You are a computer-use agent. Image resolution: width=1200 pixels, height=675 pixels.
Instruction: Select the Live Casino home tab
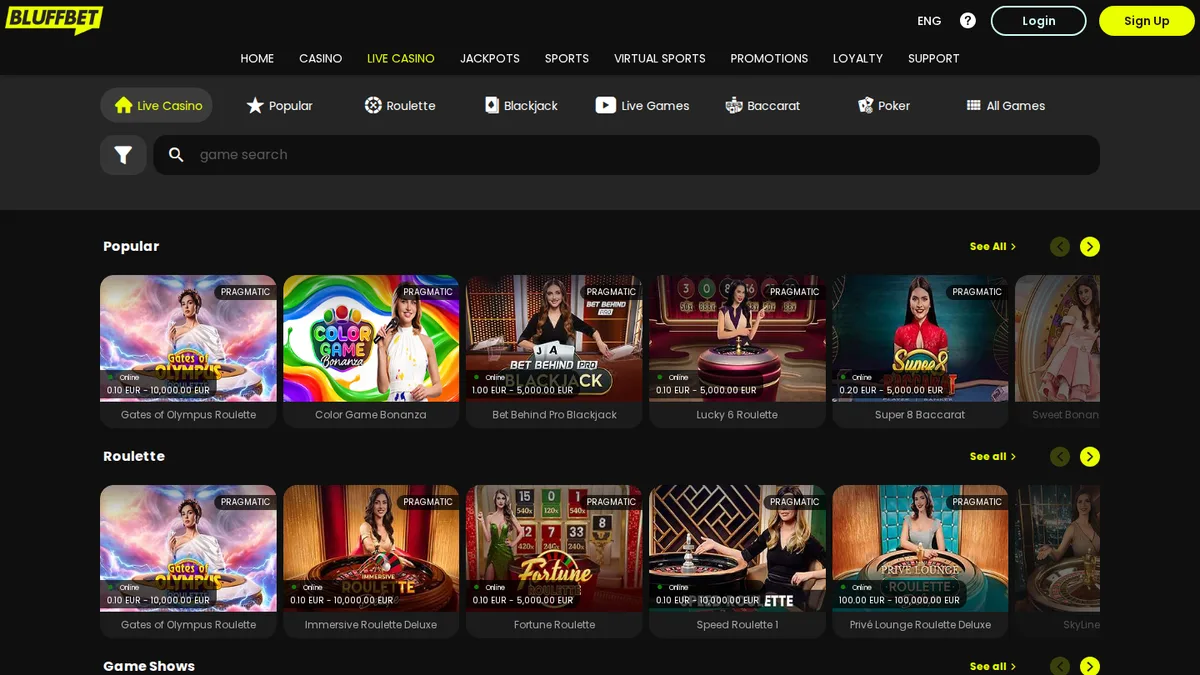point(156,105)
